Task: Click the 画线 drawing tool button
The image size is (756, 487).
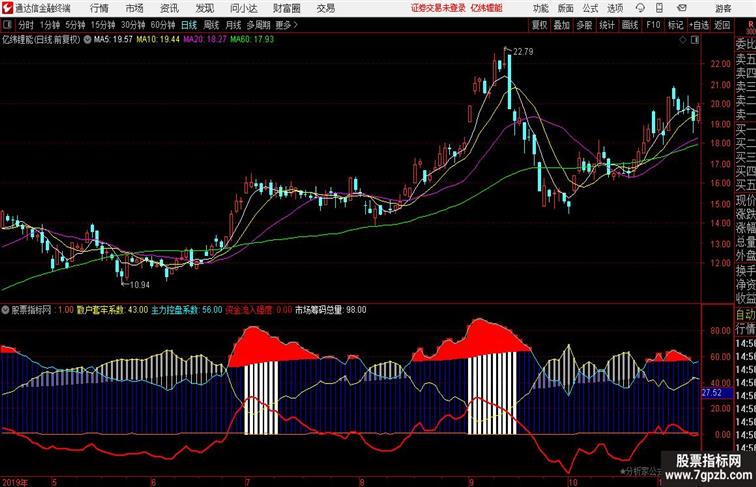Action: point(630,25)
